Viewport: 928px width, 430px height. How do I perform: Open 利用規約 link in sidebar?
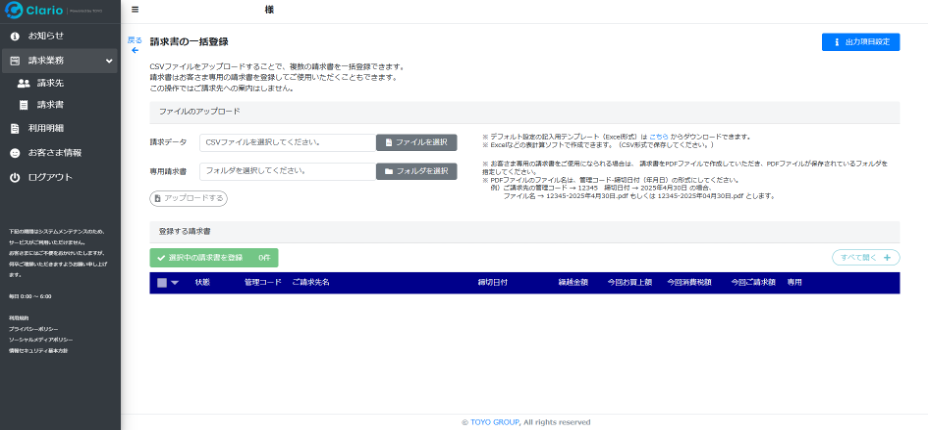tap(18, 318)
